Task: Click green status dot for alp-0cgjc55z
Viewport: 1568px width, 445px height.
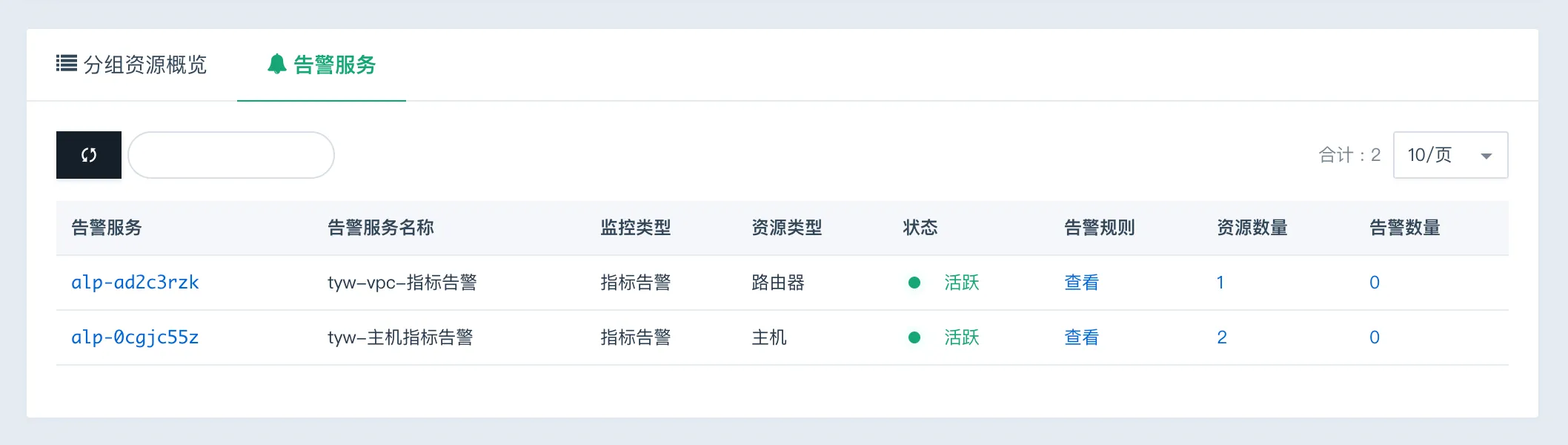Action: coord(914,337)
